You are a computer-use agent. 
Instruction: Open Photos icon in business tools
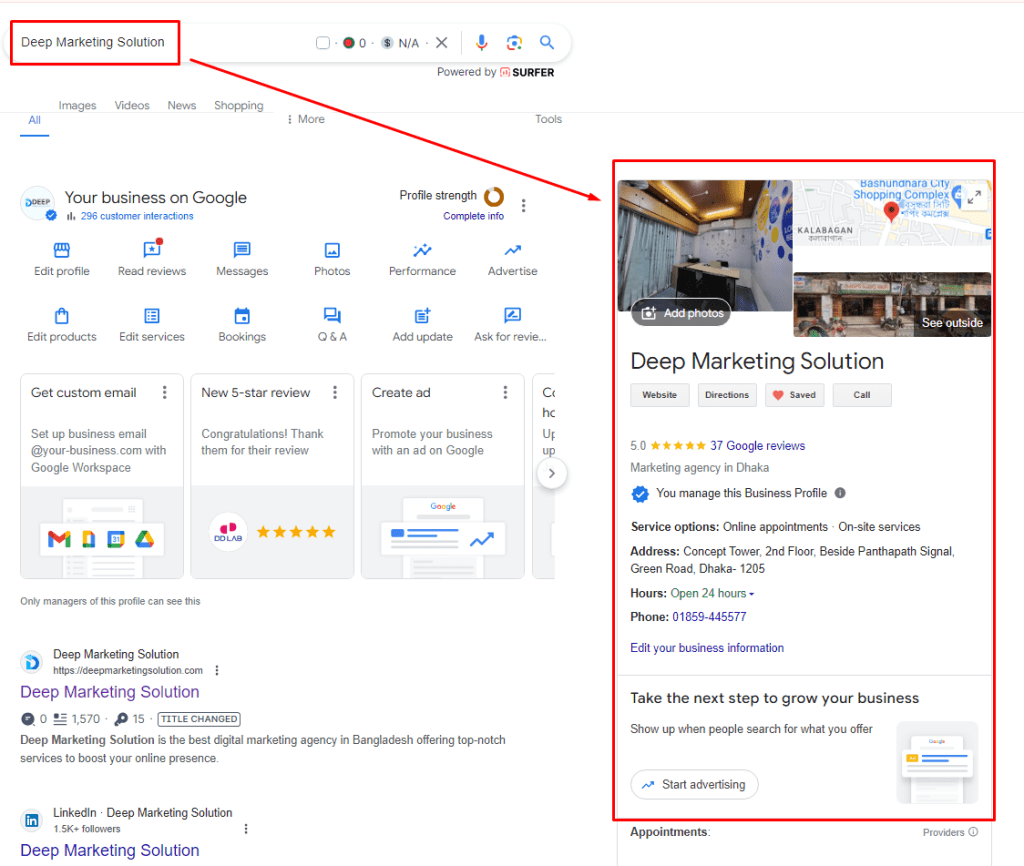332,250
